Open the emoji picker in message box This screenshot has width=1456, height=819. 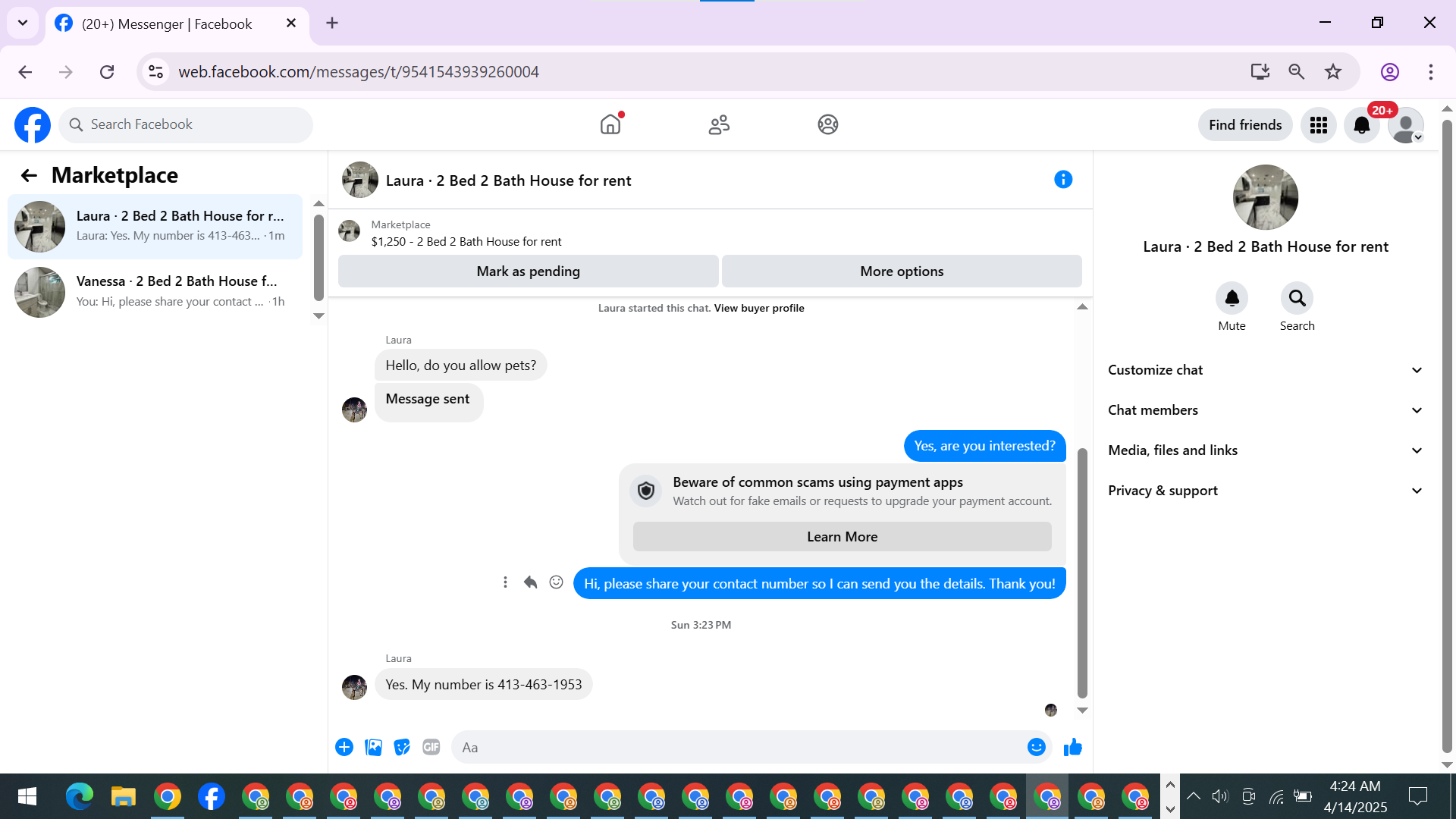[x=1036, y=748]
